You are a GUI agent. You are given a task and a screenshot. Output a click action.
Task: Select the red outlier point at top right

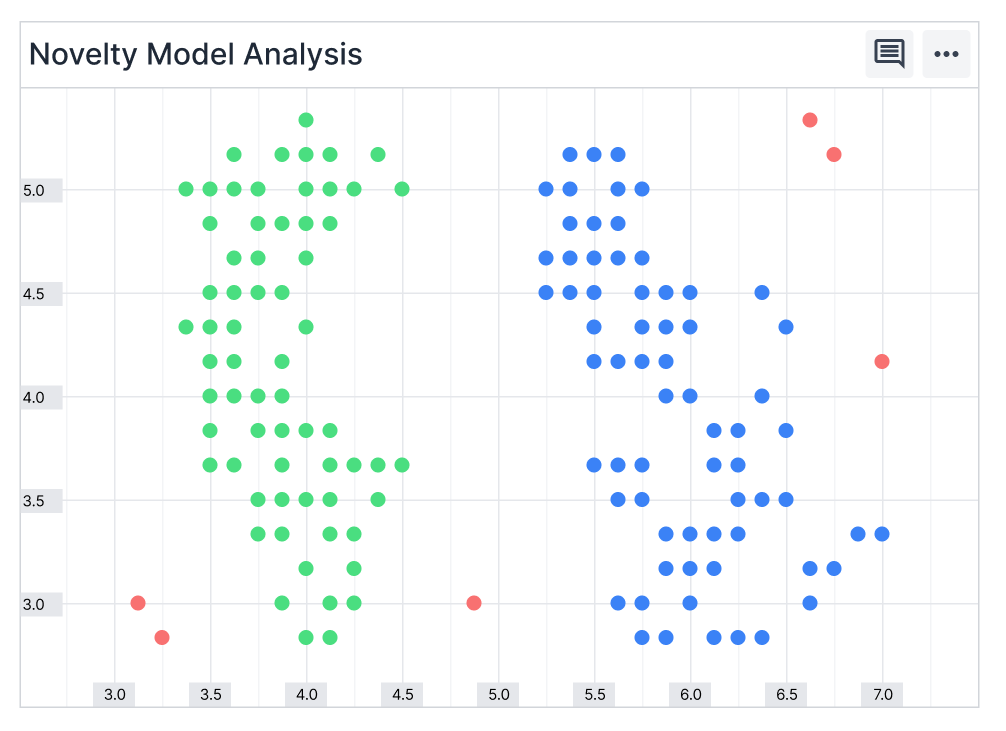(809, 119)
